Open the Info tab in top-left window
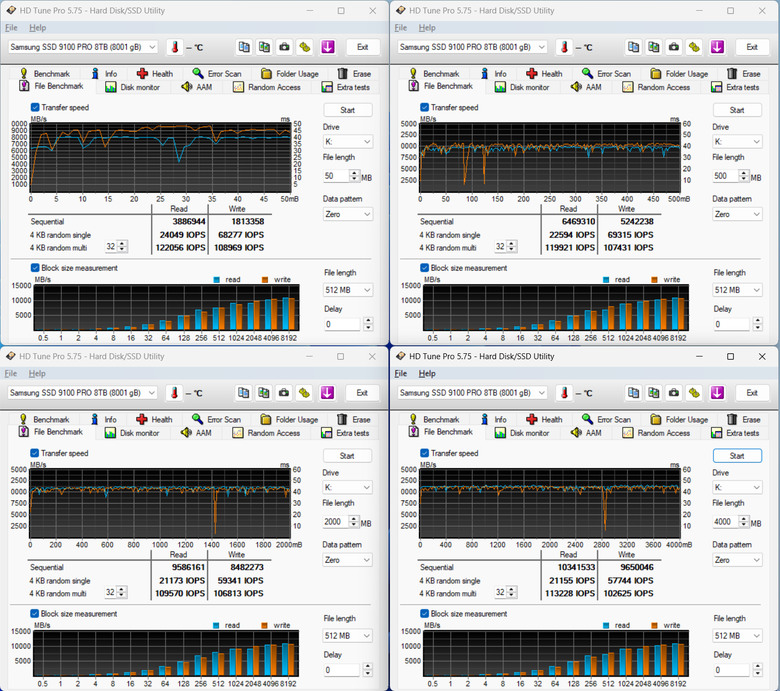 coord(104,74)
